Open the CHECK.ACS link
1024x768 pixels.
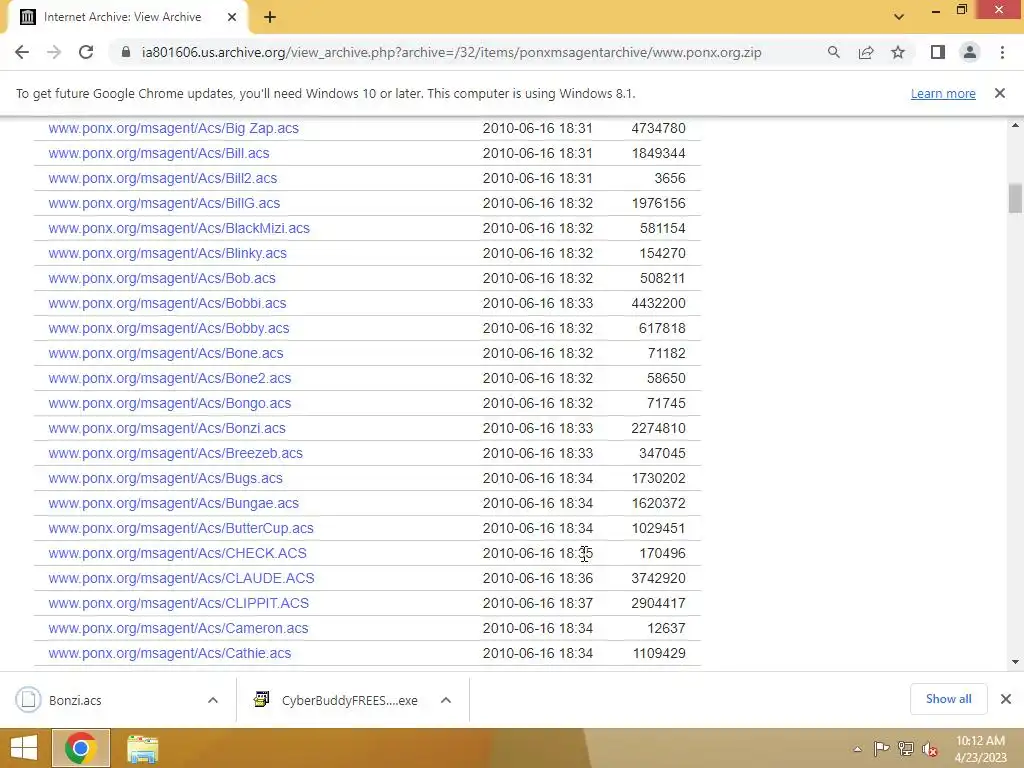(x=177, y=553)
